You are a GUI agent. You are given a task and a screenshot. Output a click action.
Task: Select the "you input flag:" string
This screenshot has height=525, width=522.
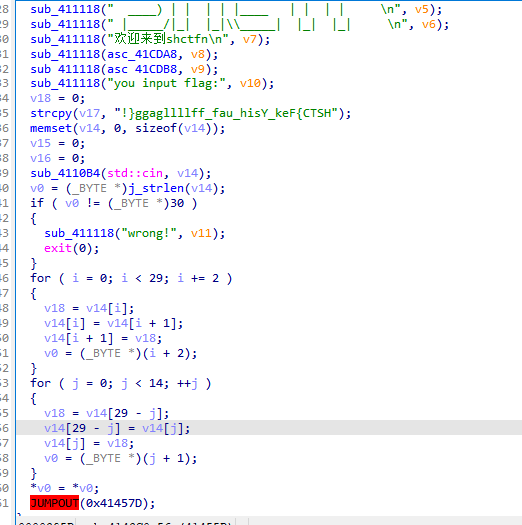[166, 83]
